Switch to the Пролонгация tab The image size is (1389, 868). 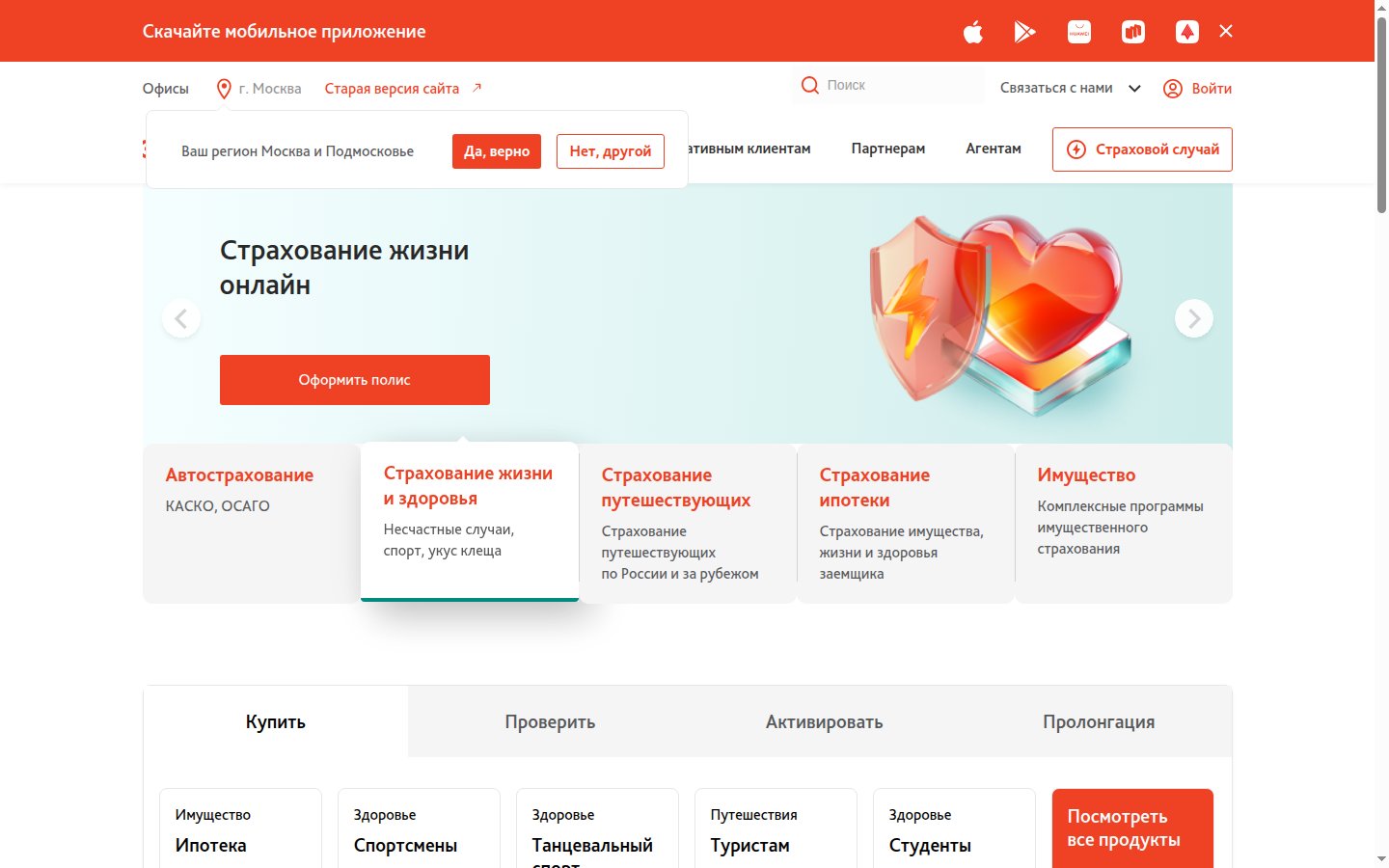point(1099,722)
